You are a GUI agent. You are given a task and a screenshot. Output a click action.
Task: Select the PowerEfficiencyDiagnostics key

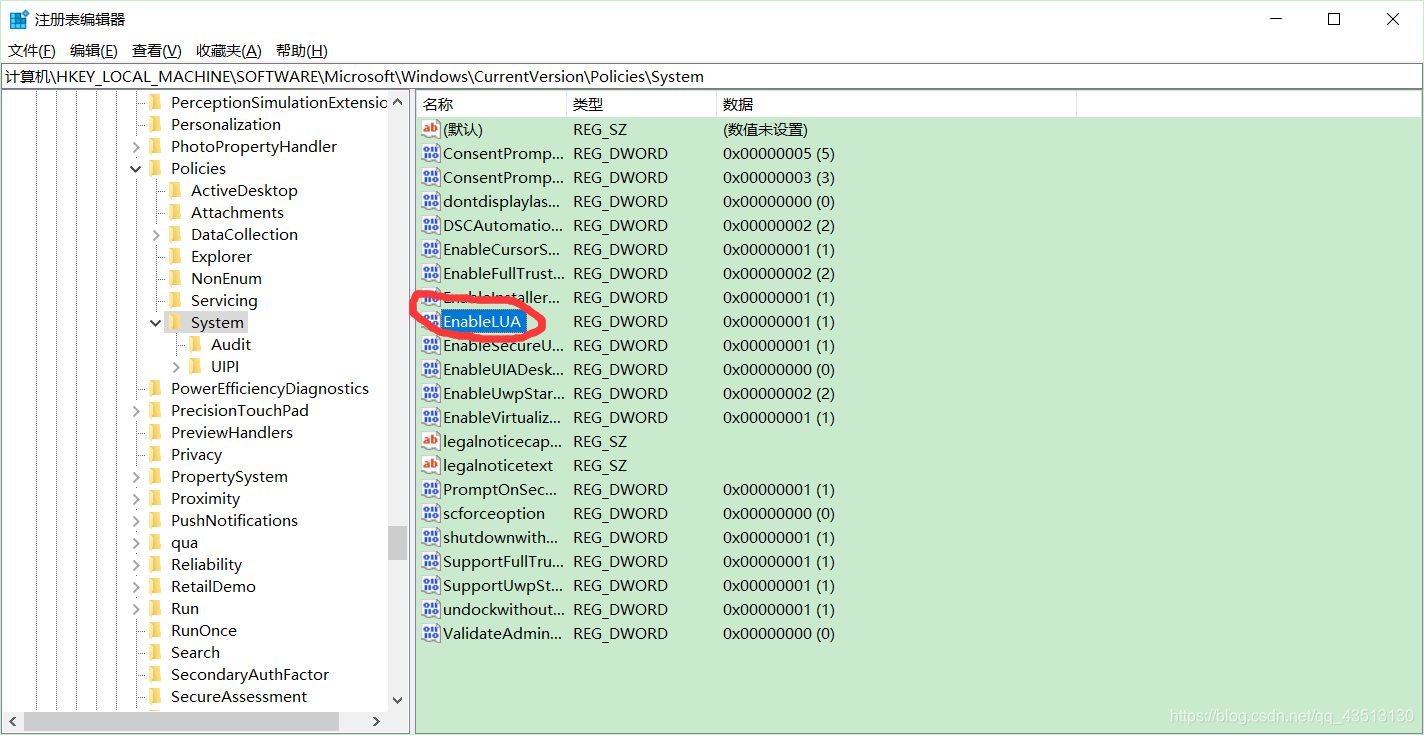pos(269,388)
